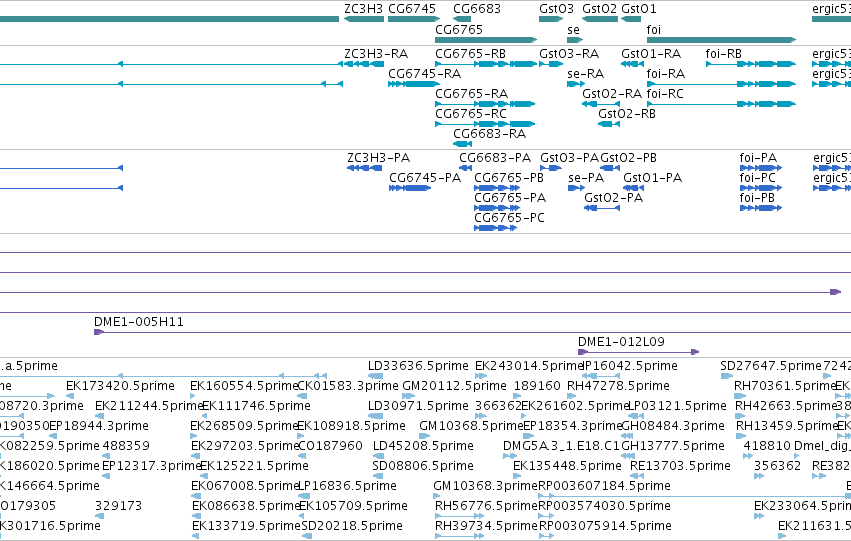Image resolution: width=851 pixels, height=541 pixels.
Task: Click the ZC3H3-RA transcript label
Action: click(376, 54)
